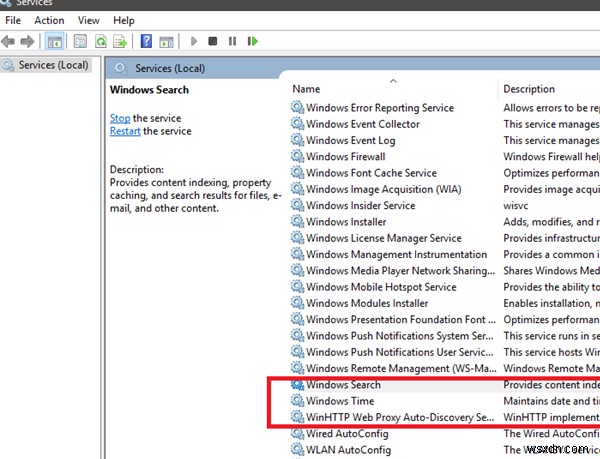Click the Restart the service link
The width and height of the screenshot is (600, 459).
click(x=125, y=131)
